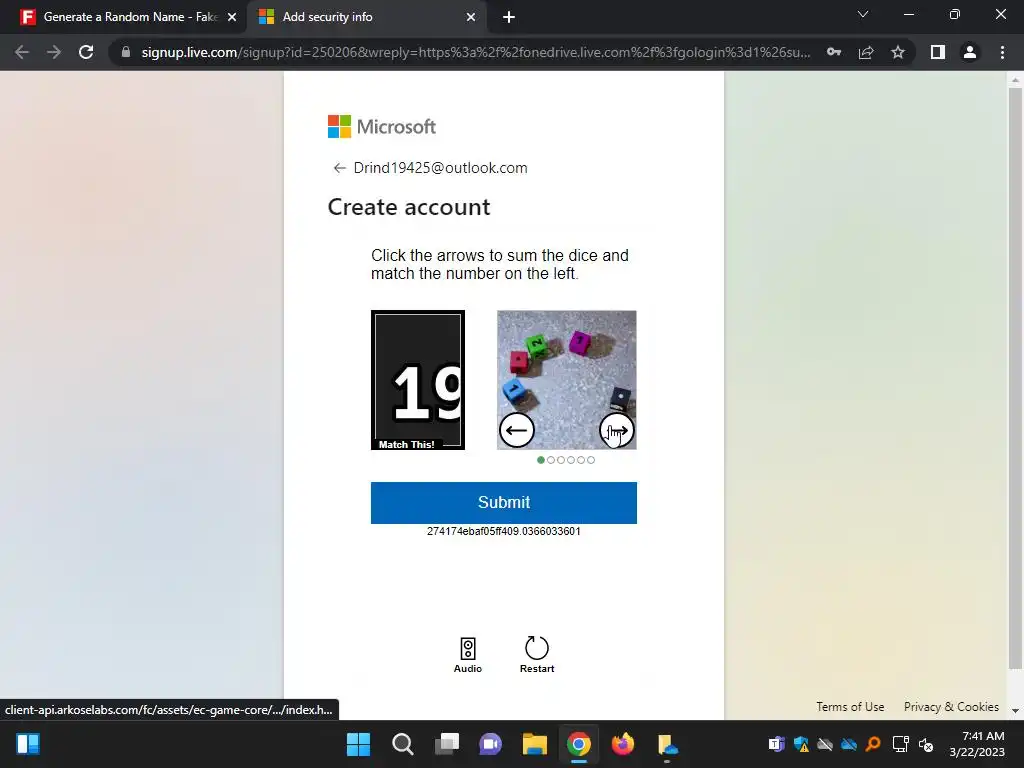Open Chrome three-dot menu
This screenshot has height=768, width=1024.
[x=1002, y=52]
